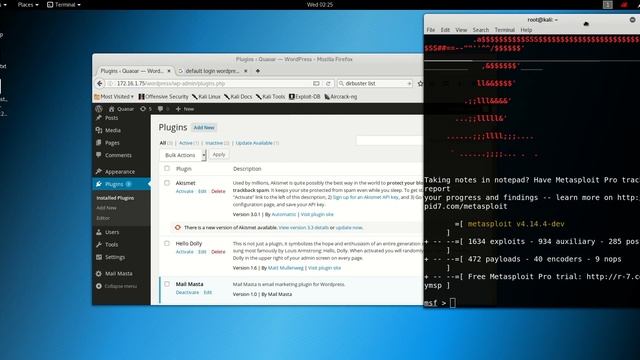Click Edit link under Hello Dolly

click(202, 252)
